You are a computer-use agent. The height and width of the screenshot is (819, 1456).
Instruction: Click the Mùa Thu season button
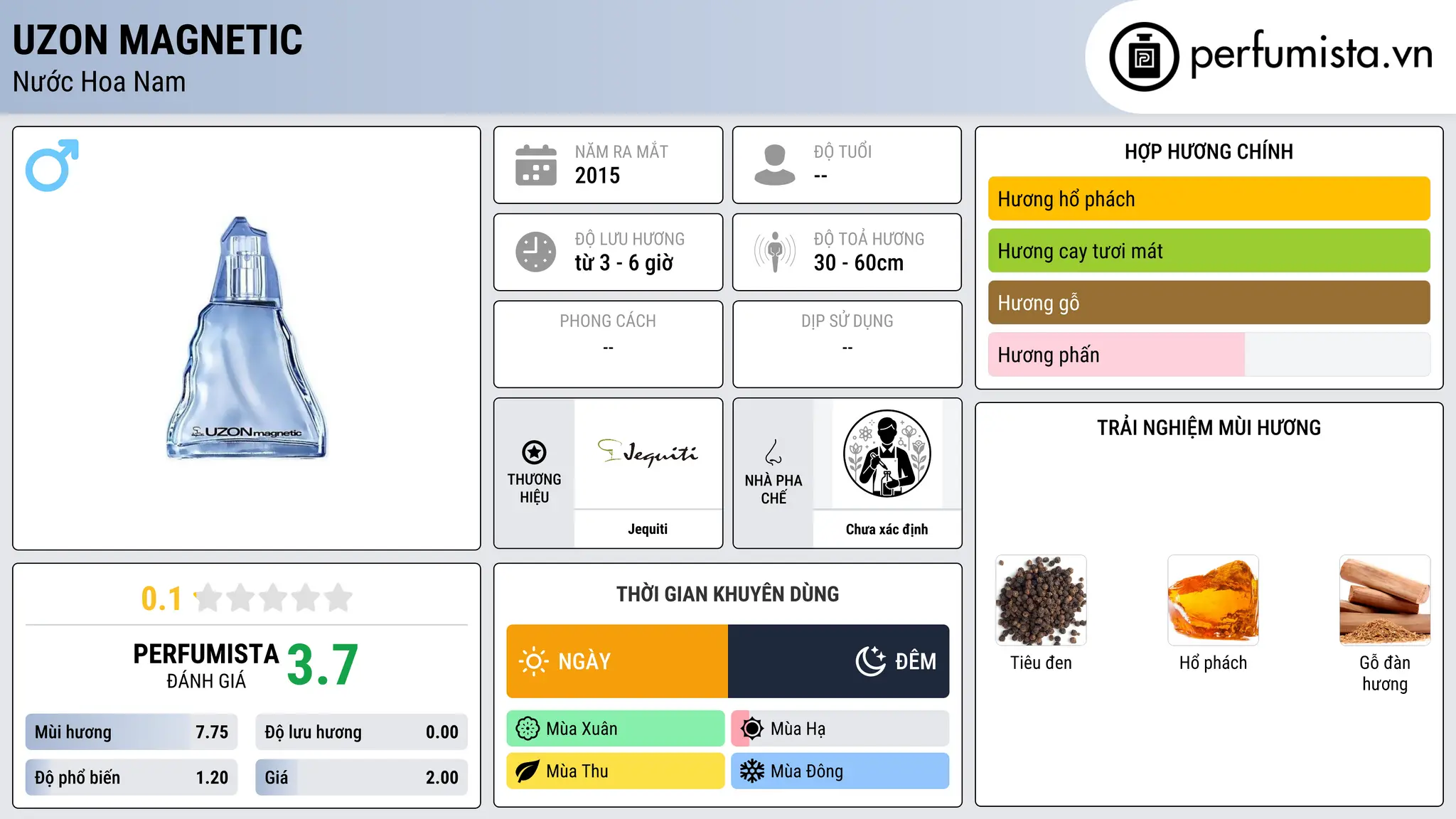tap(616, 771)
